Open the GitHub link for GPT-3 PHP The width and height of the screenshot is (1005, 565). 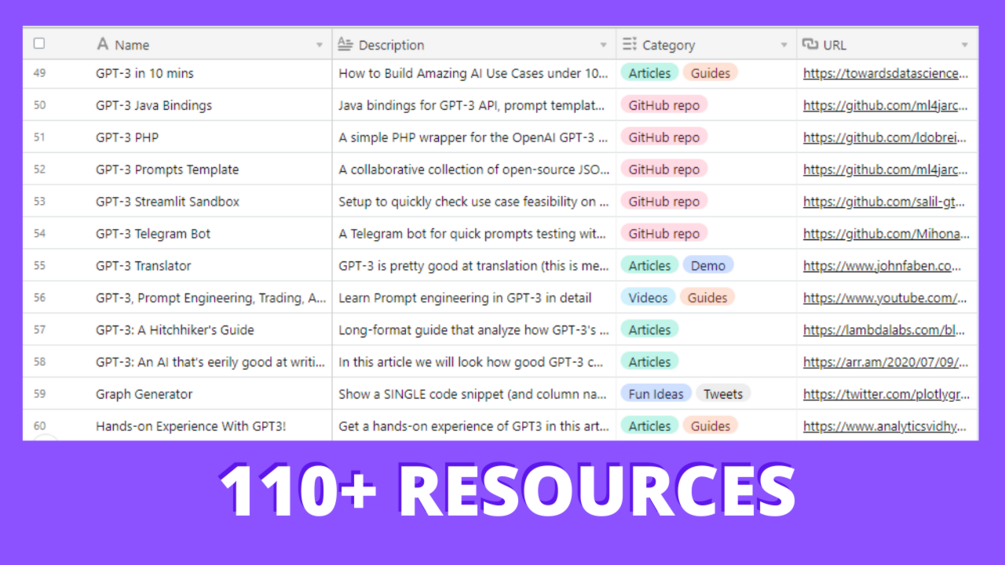pyautogui.click(x=885, y=137)
